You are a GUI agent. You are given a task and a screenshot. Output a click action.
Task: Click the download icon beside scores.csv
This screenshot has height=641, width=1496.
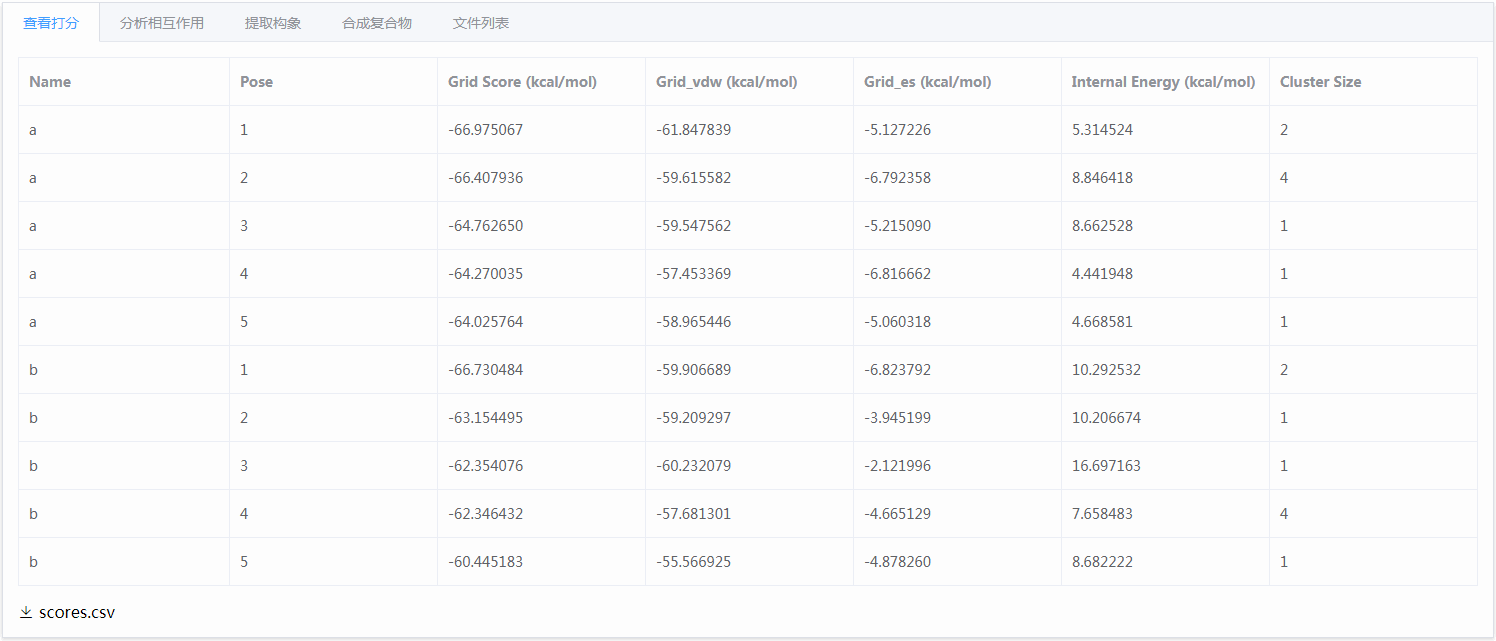pos(26,612)
